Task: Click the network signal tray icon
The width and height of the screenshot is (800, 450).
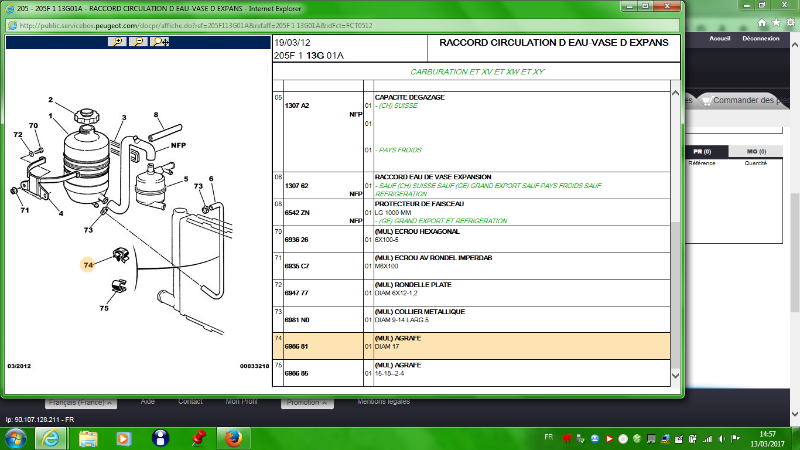Action: 707,439
